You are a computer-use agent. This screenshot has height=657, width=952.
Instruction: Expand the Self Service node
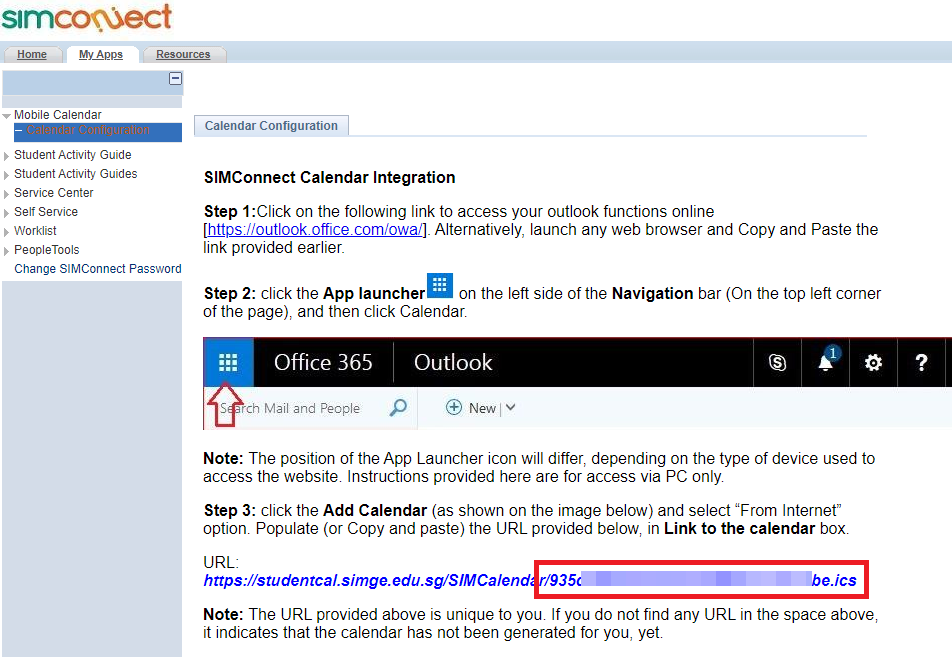click(x=6, y=213)
